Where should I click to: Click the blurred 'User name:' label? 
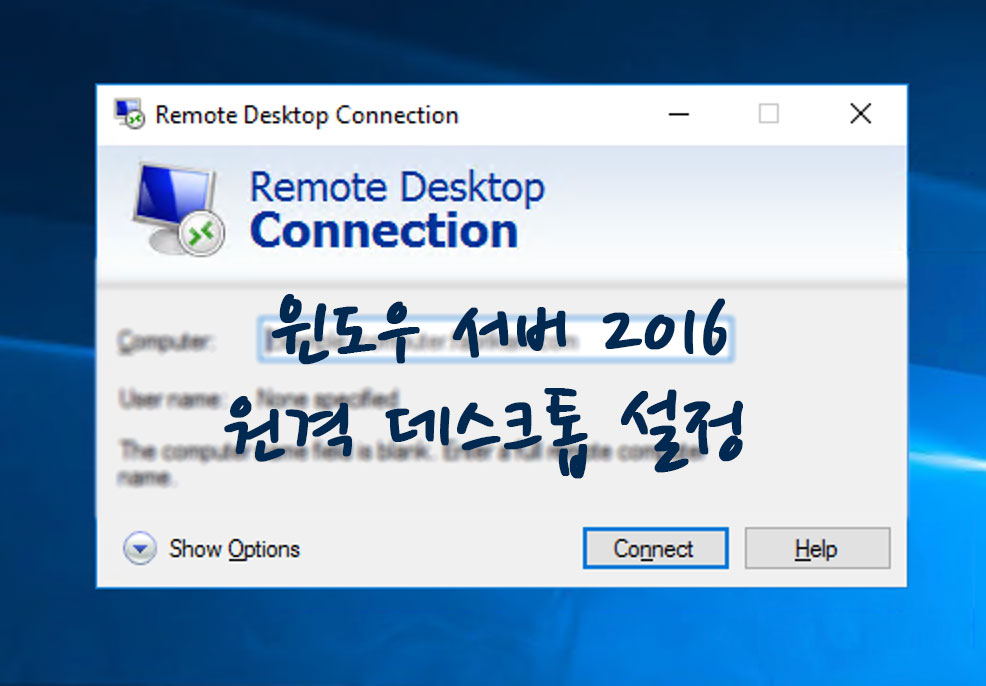pos(170,399)
